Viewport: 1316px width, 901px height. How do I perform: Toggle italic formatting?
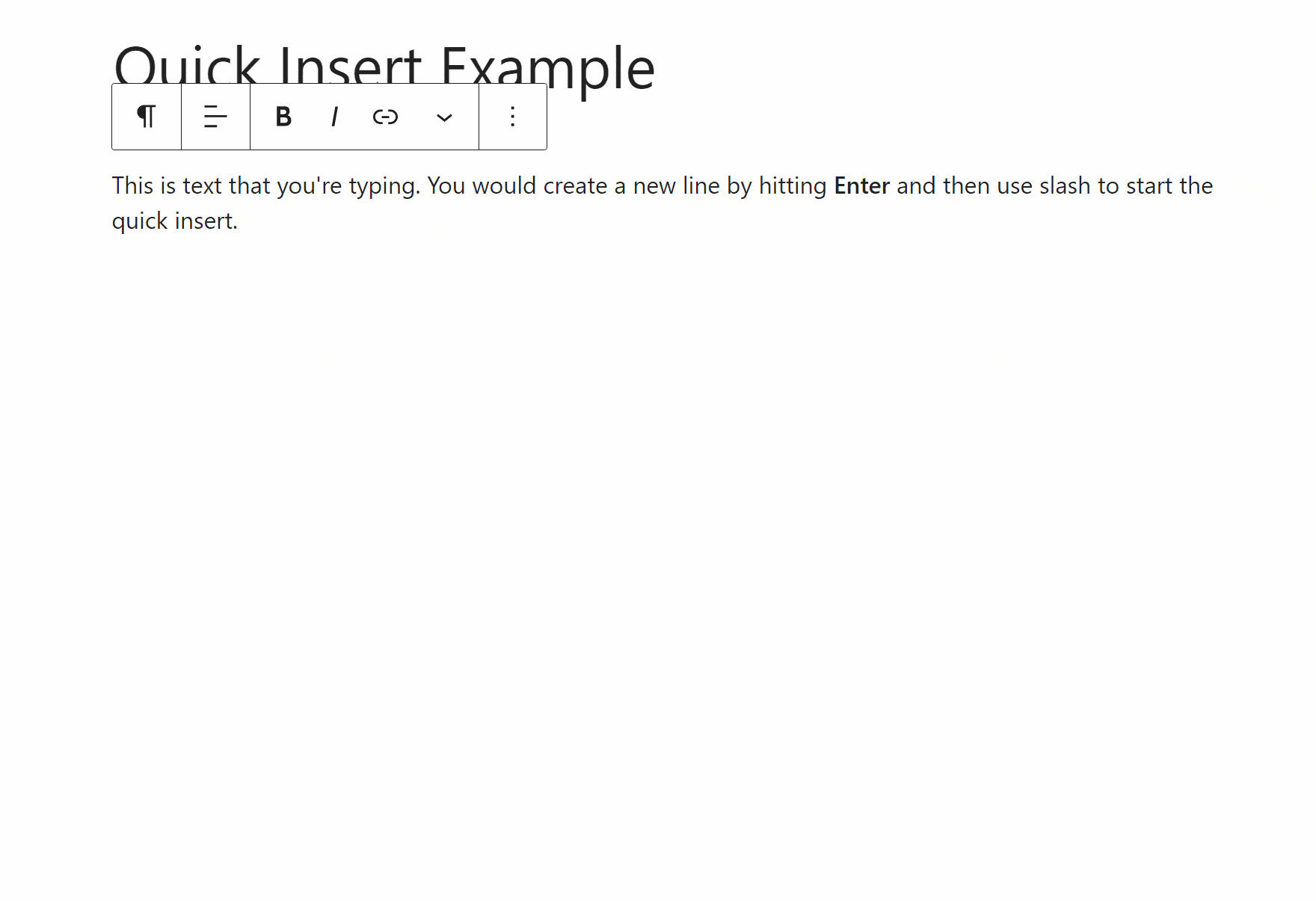click(334, 117)
